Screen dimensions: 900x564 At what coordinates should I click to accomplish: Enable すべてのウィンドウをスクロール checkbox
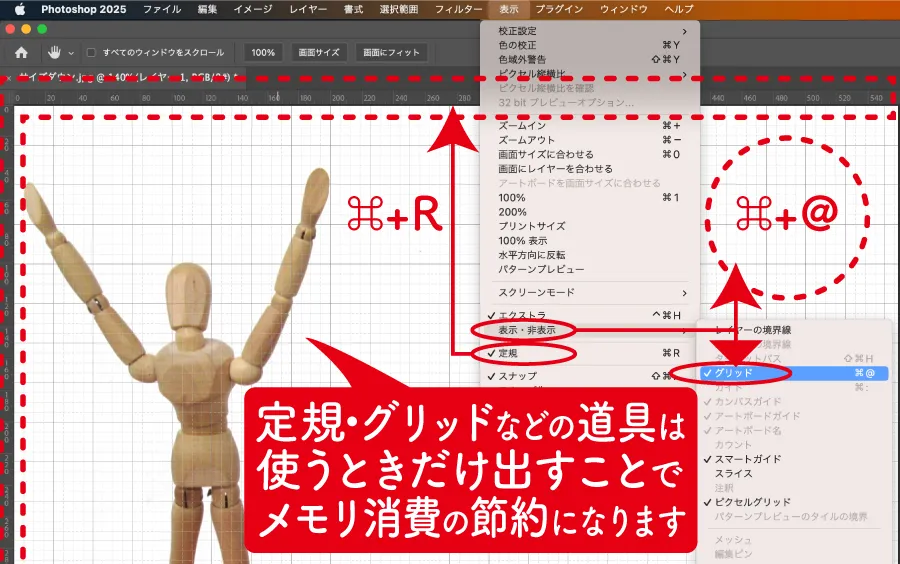91,52
